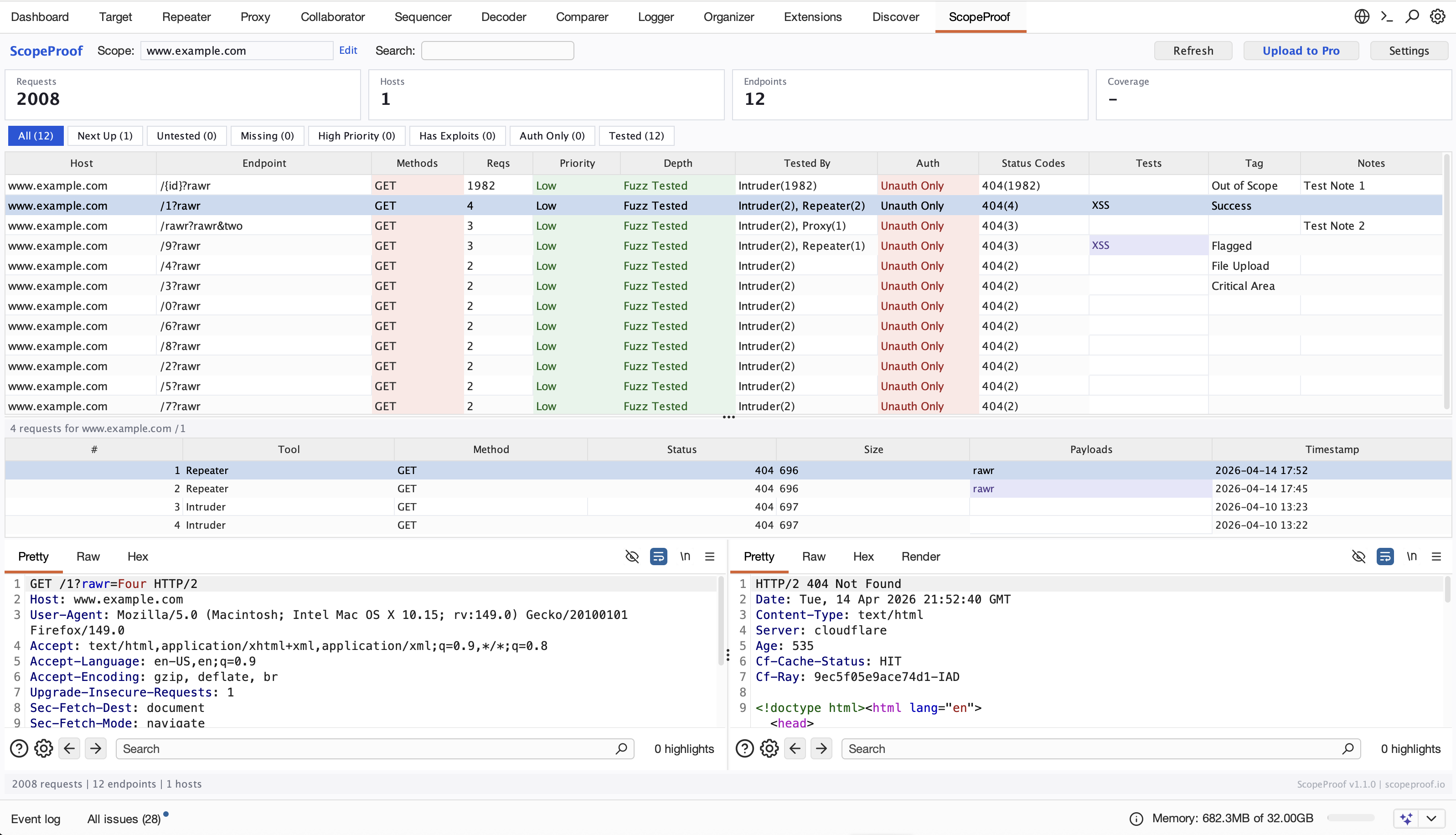Sort request list by Tool header
This screenshot has height=835, width=1456.
tap(289, 449)
